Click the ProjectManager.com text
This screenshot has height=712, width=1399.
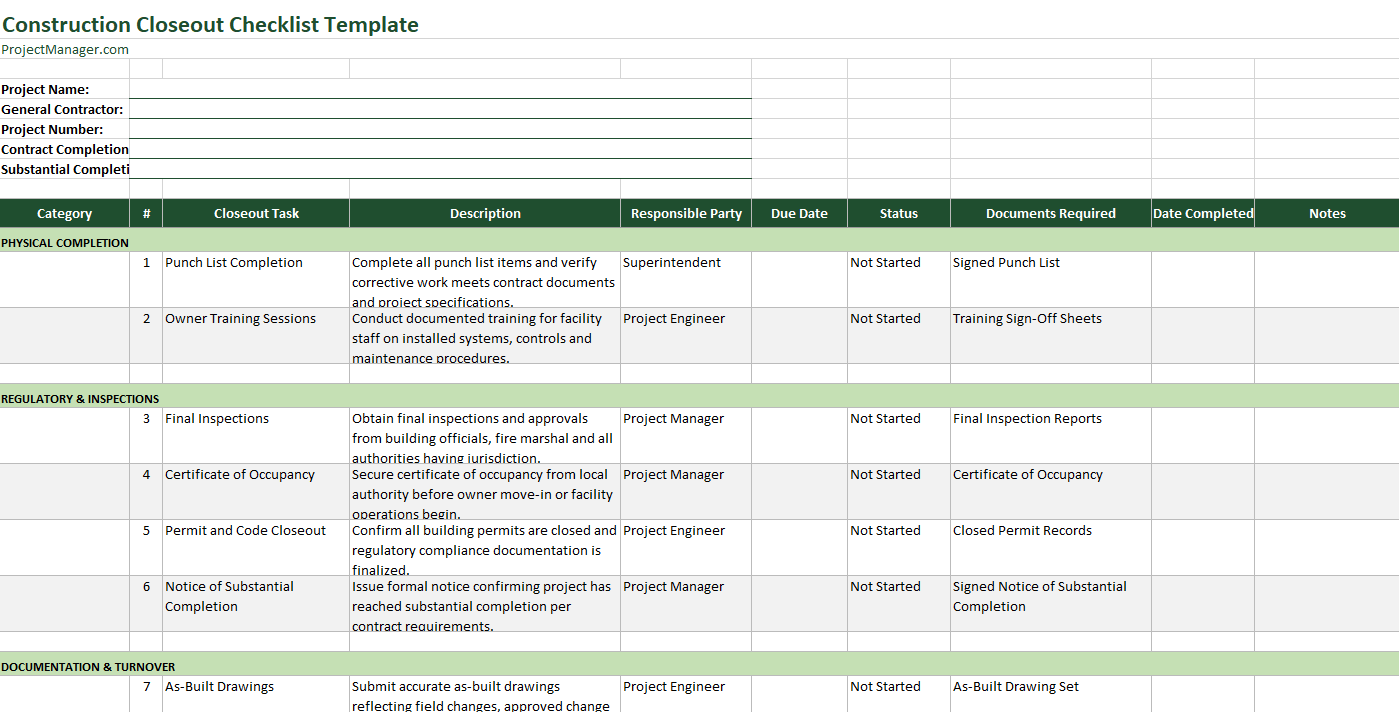coord(65,49)
